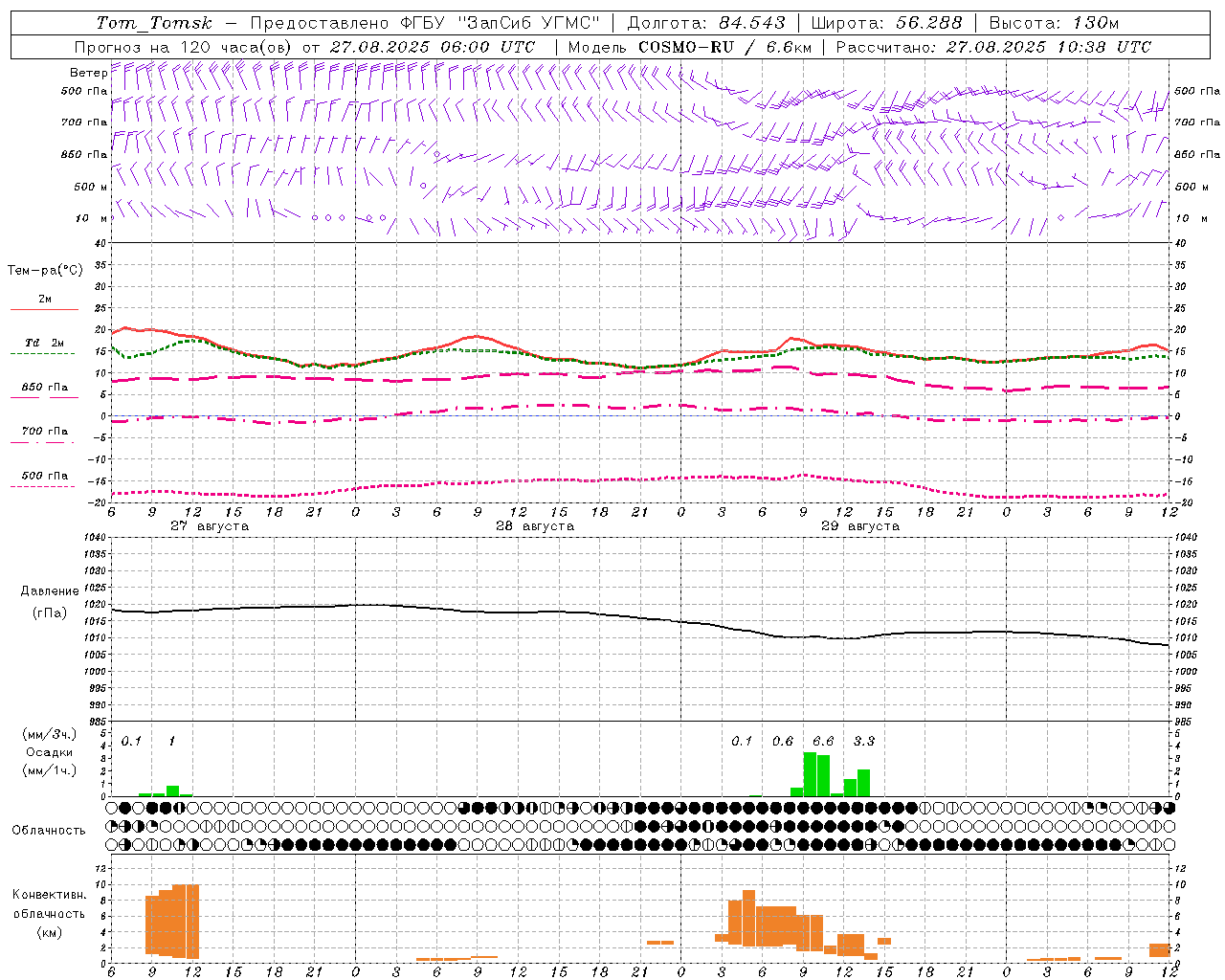Click the "850 гПа" temperature legend label
This screenshot has width=1225, height=980.
pos(45,388)
